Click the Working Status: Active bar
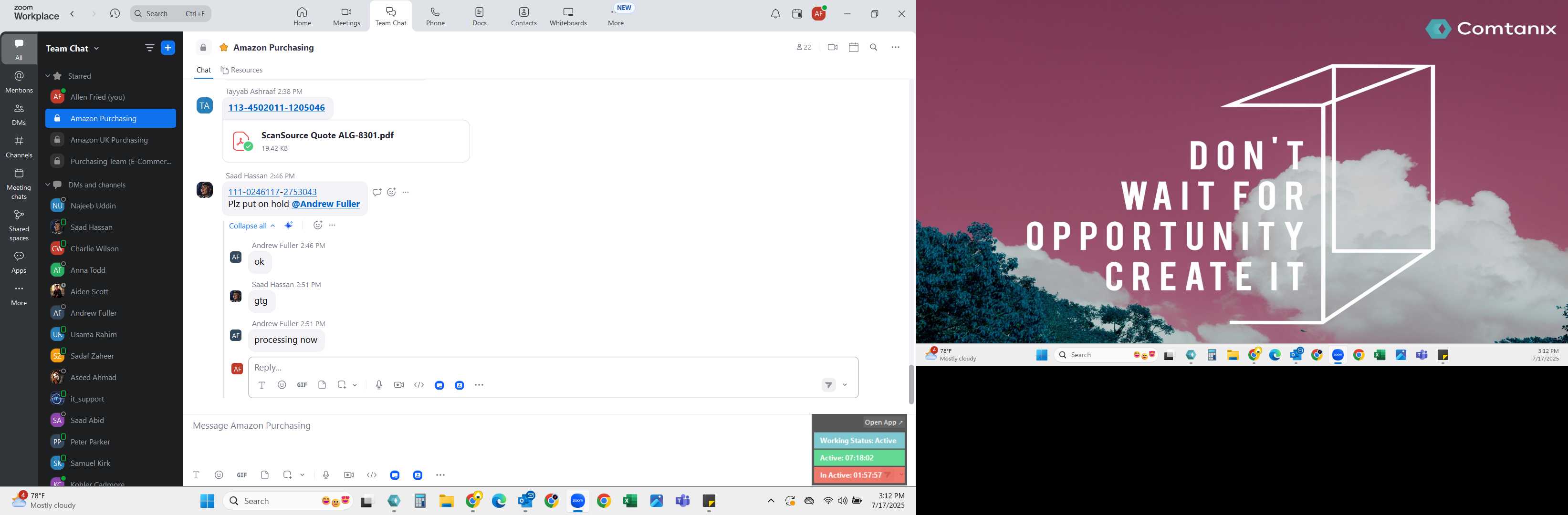1568x515 pixels. pyautogui.click(x=858, y=441)
